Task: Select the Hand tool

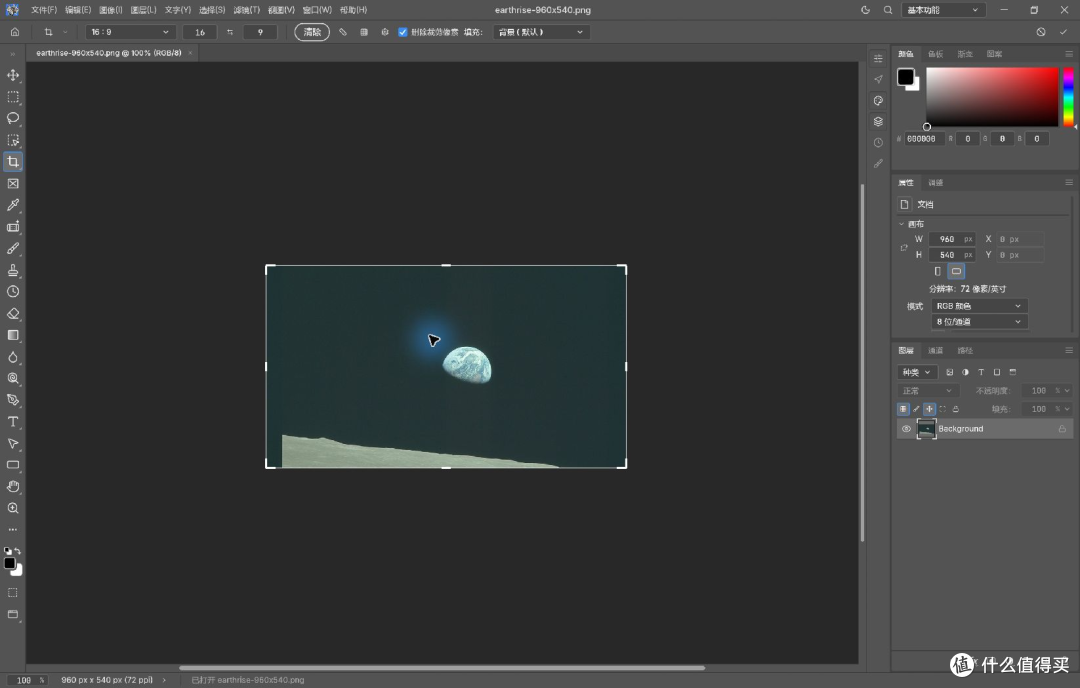Action: pyautogui.click(x=13, y=487)
